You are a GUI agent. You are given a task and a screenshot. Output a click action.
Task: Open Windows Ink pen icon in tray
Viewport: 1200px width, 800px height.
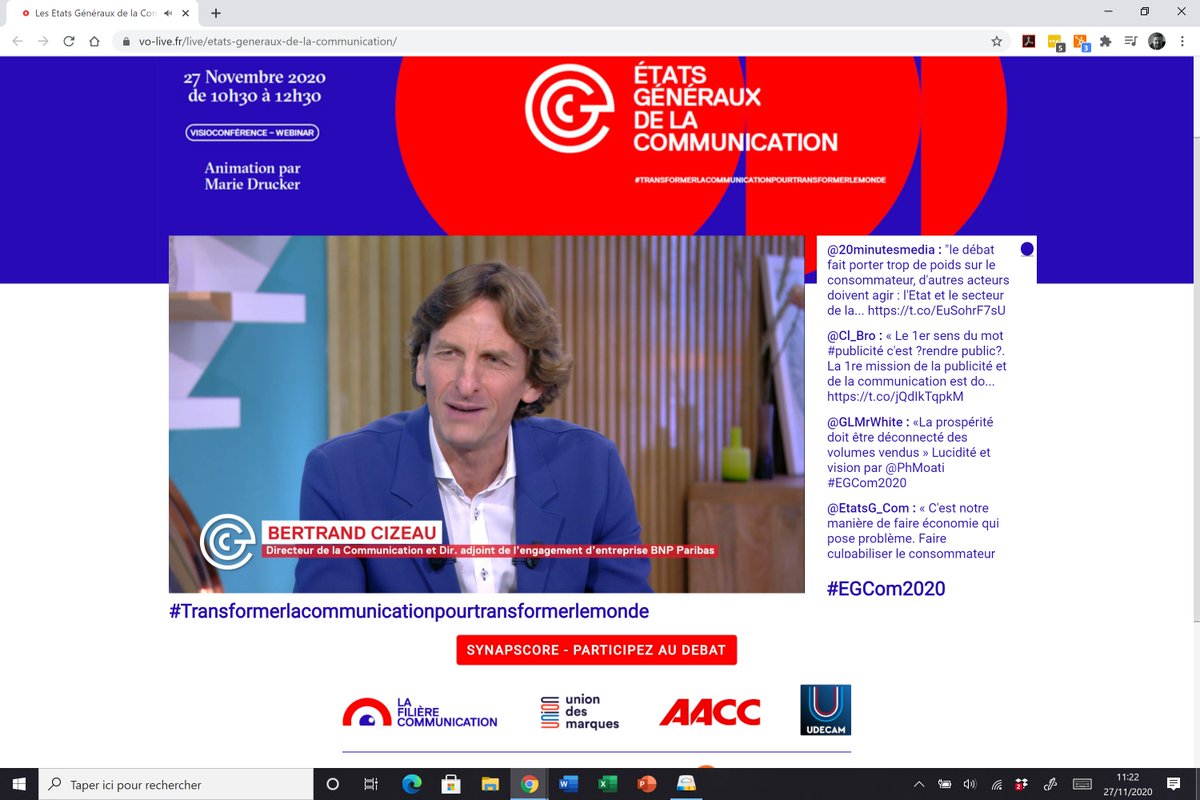tap(1050, 784)
